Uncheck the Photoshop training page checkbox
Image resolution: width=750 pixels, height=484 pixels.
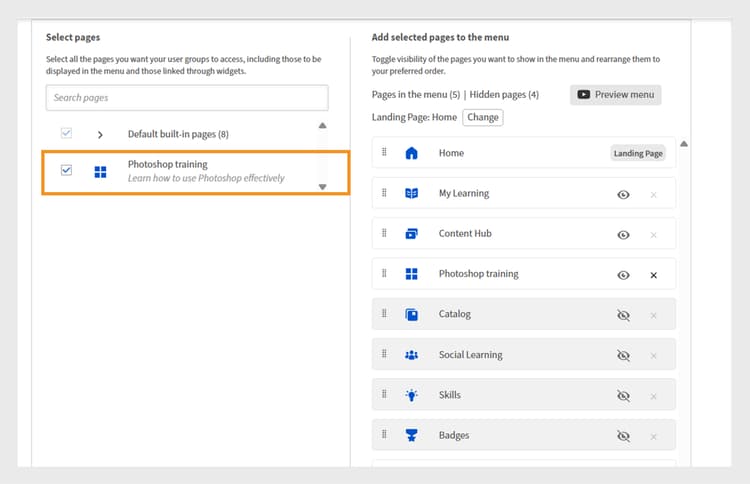[67, 171]
